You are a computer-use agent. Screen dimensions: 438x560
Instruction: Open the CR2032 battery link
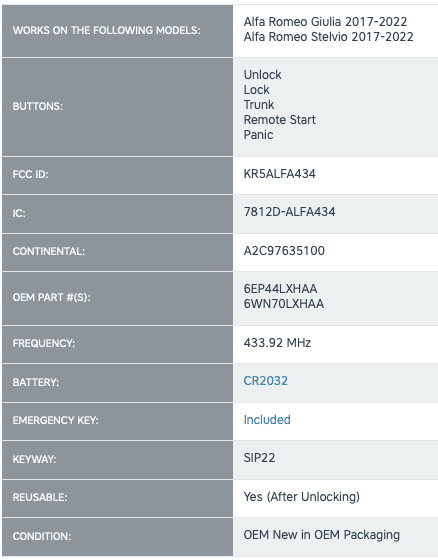tap(265, 381)
